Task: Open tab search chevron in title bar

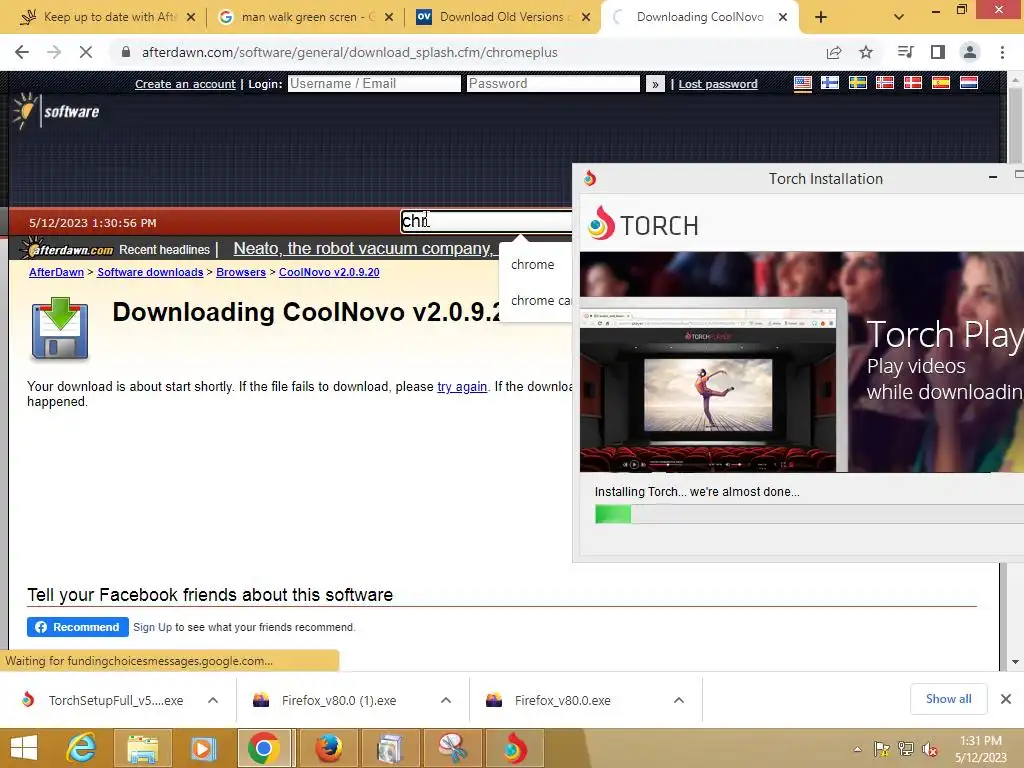Action: pos(899,17)
